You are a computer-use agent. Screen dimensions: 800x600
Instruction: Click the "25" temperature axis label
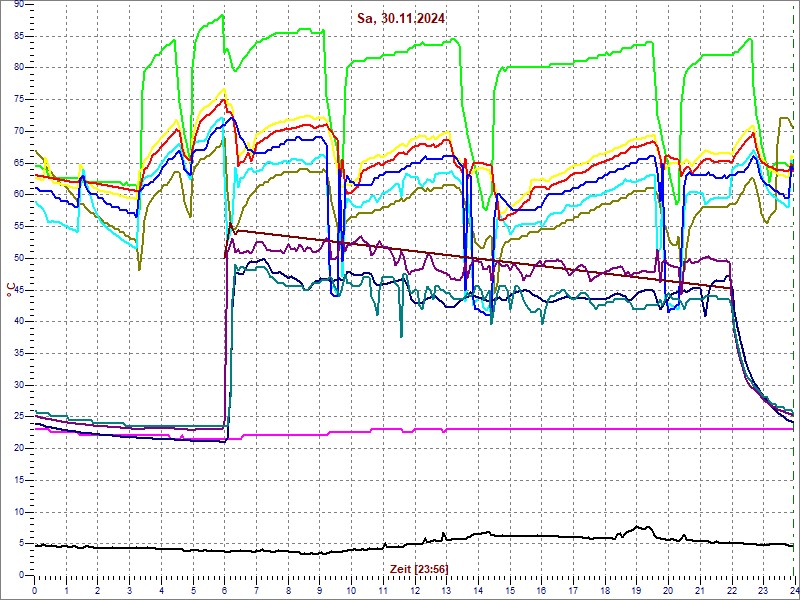(19, 417)
